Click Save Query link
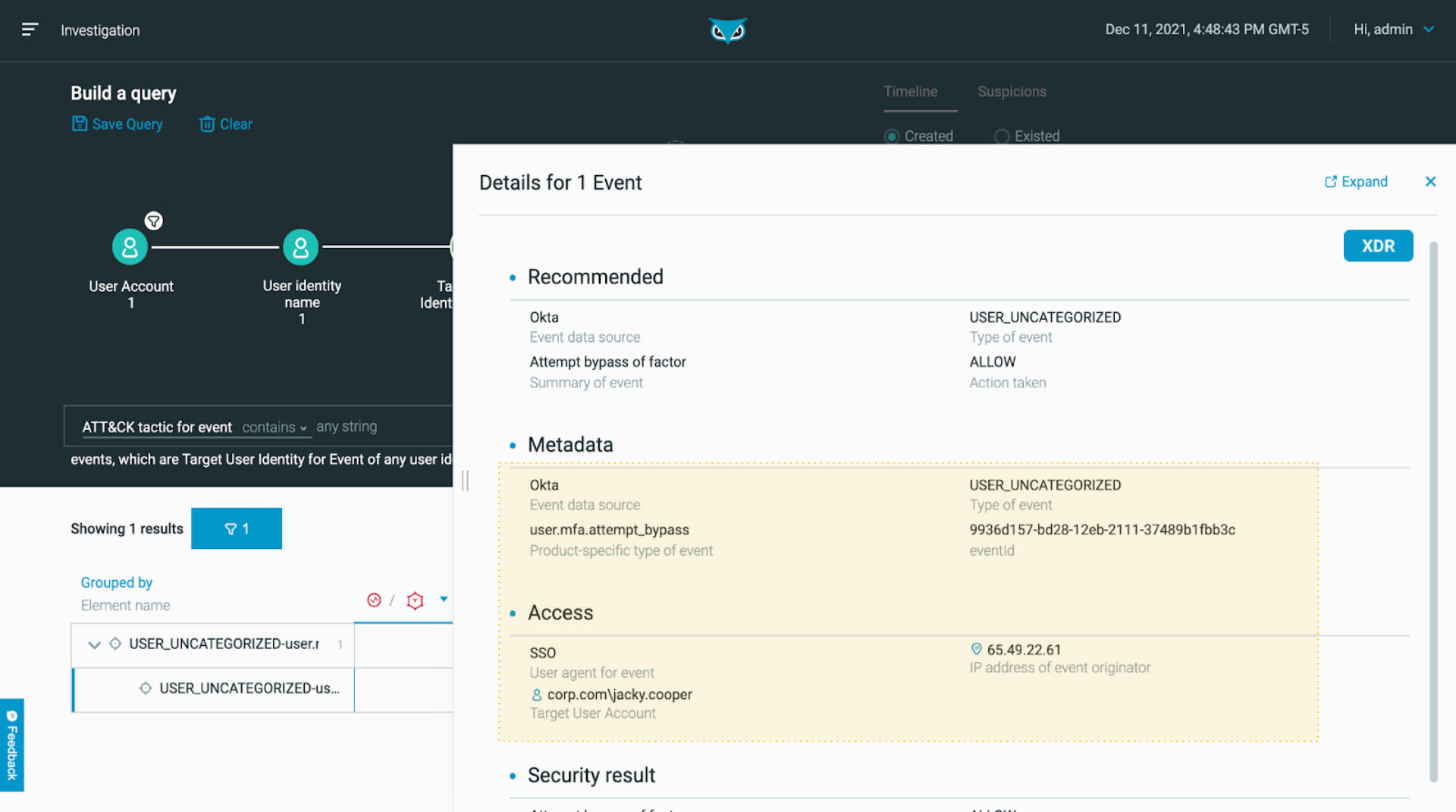1456x812 pixels. (118, 124)
